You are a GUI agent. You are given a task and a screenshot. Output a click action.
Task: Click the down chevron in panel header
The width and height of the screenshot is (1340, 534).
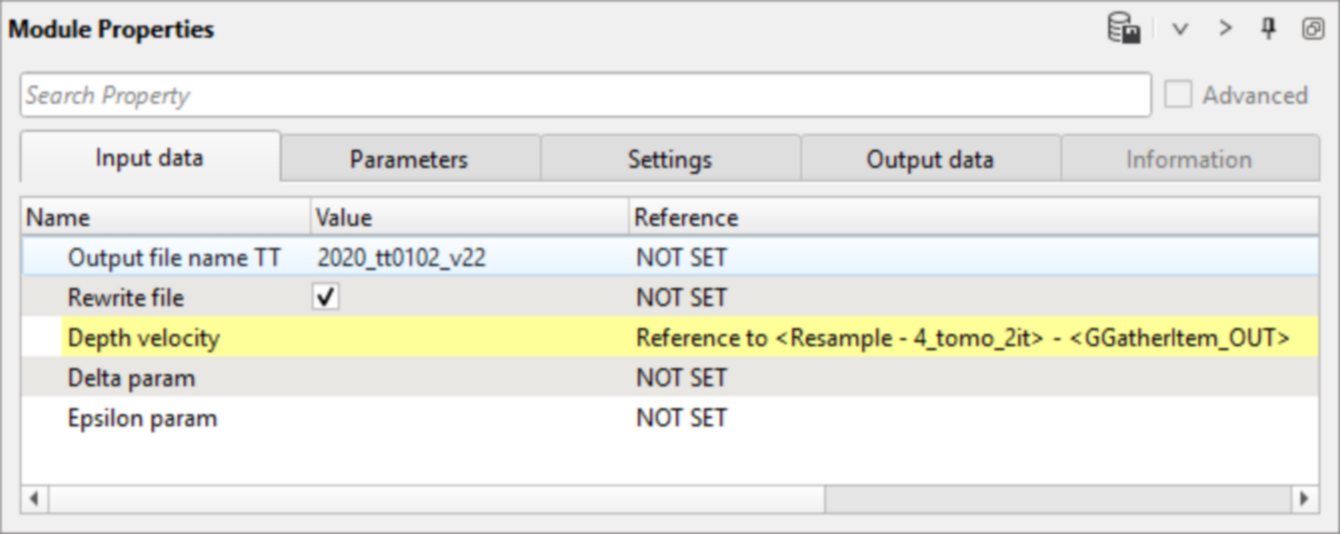tap(1180, 29)
